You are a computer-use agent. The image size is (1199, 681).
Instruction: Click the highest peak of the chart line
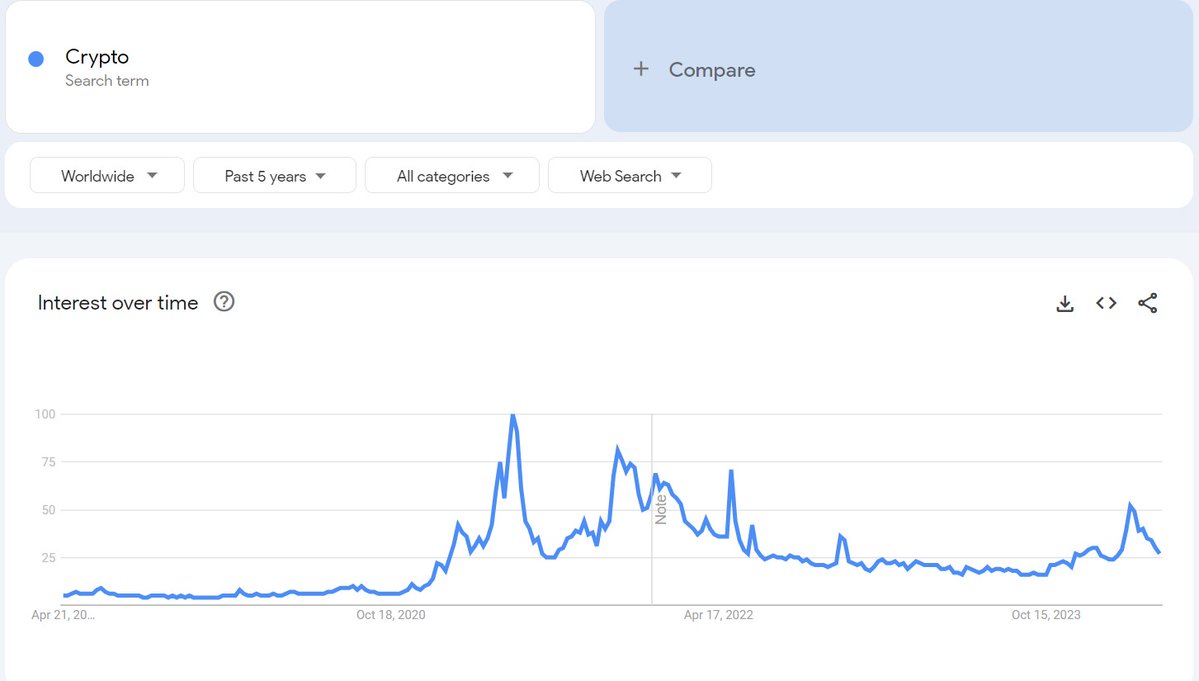pos(513,415)
